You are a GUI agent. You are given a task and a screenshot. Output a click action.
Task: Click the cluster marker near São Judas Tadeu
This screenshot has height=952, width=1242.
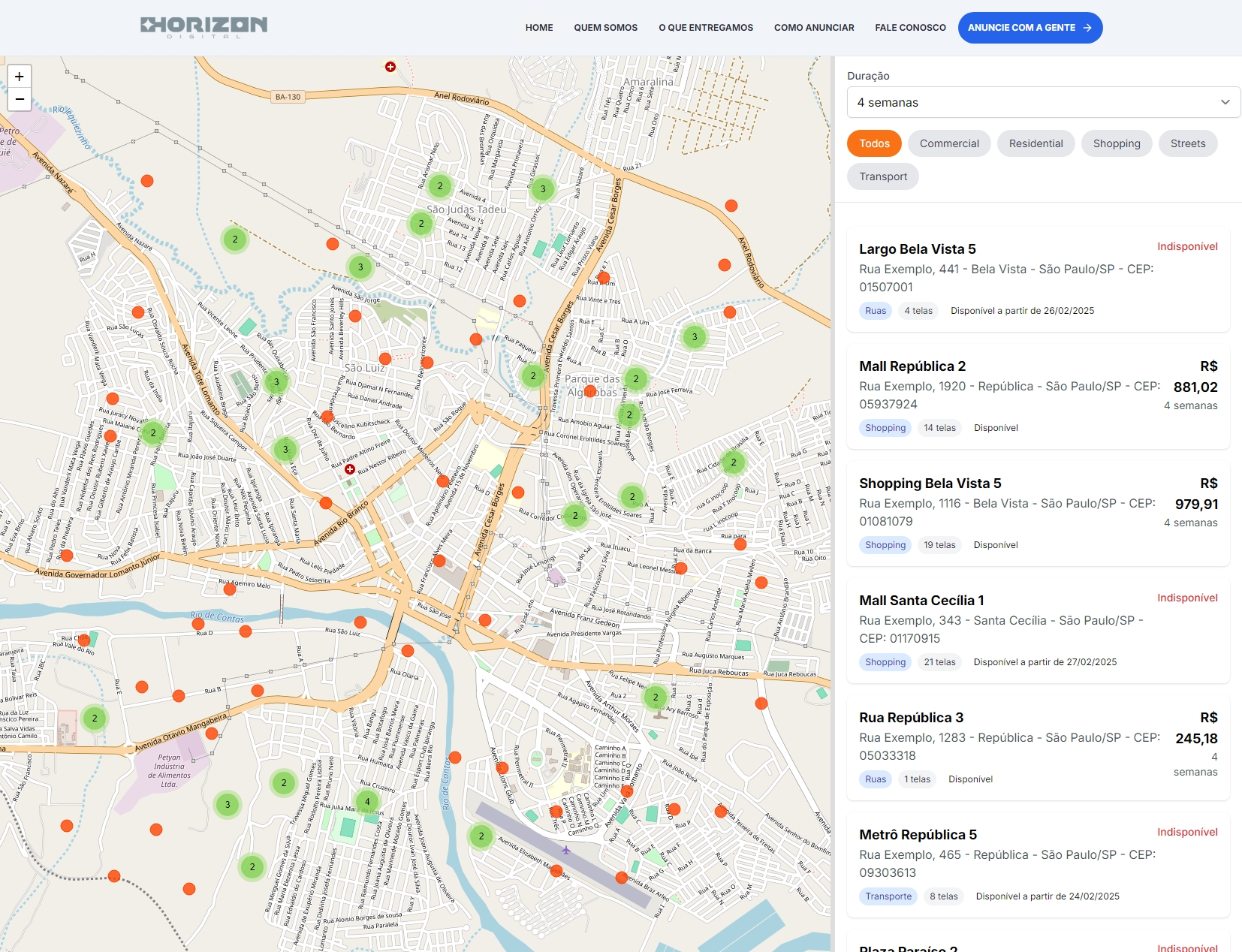click(421, 223)
